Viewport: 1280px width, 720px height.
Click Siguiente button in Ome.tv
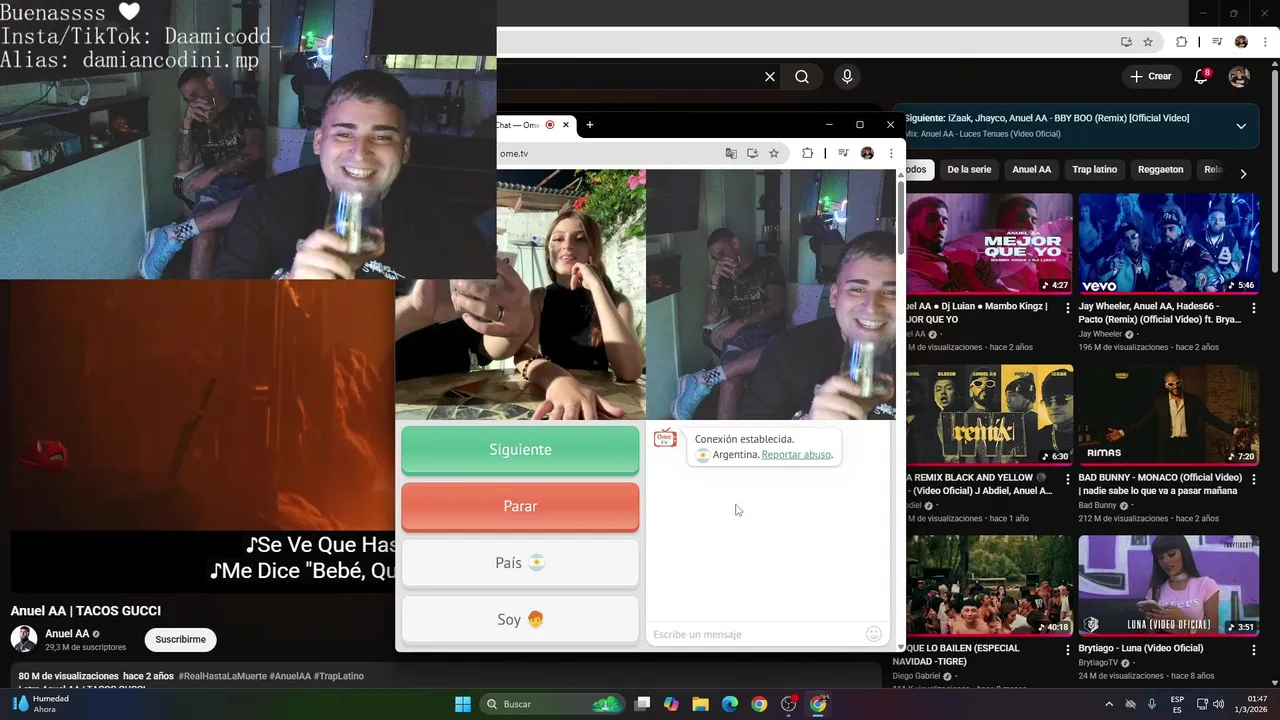pos(520,450)
